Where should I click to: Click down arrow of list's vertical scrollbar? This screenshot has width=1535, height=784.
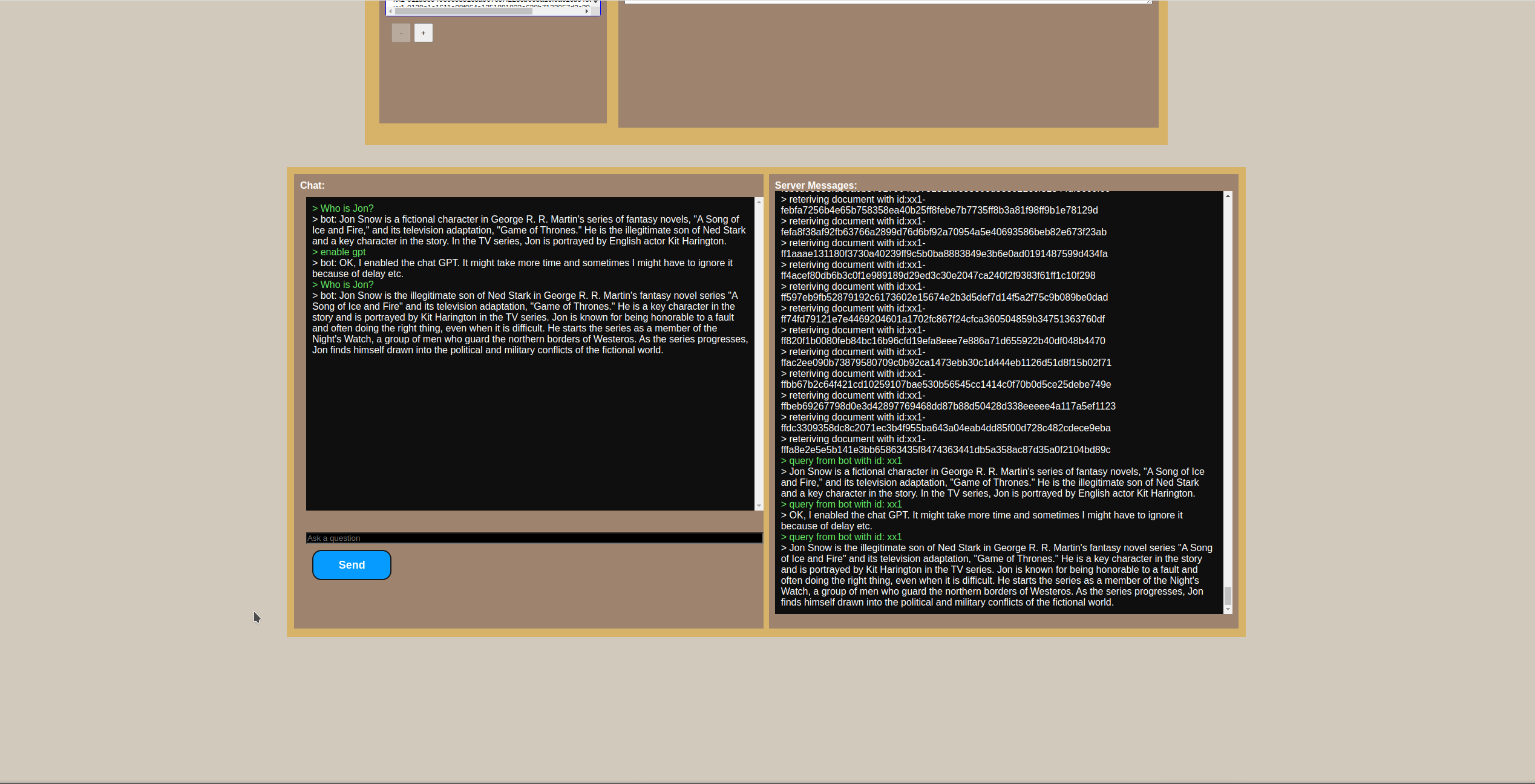click(596, 2)
